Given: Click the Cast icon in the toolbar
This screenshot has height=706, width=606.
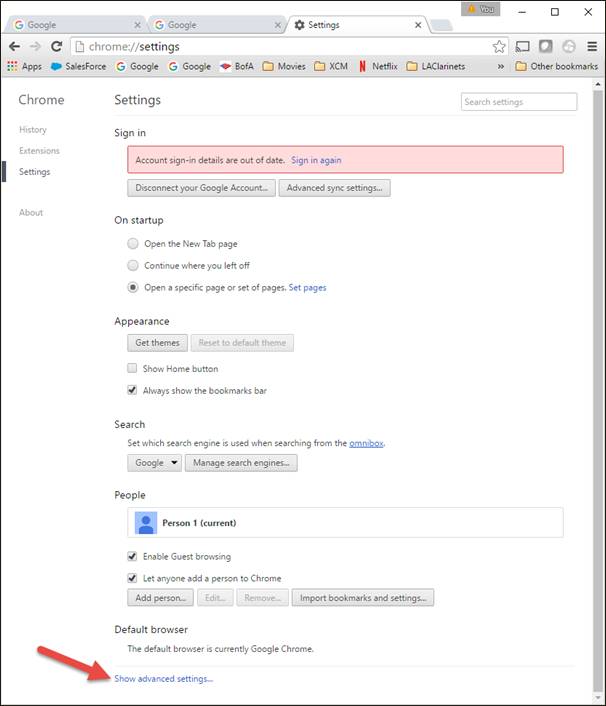Looking at the screenshot, I should pos(523,46).
